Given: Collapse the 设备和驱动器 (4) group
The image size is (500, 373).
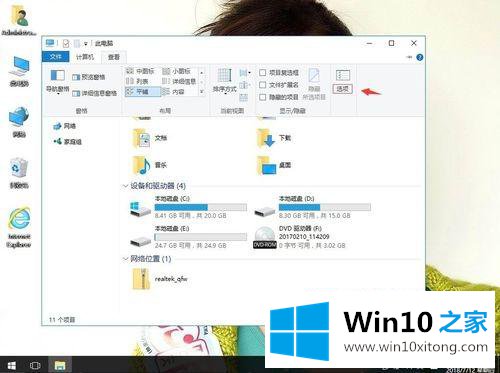Looking at the screenshot, I should click(x=125, y=186).
